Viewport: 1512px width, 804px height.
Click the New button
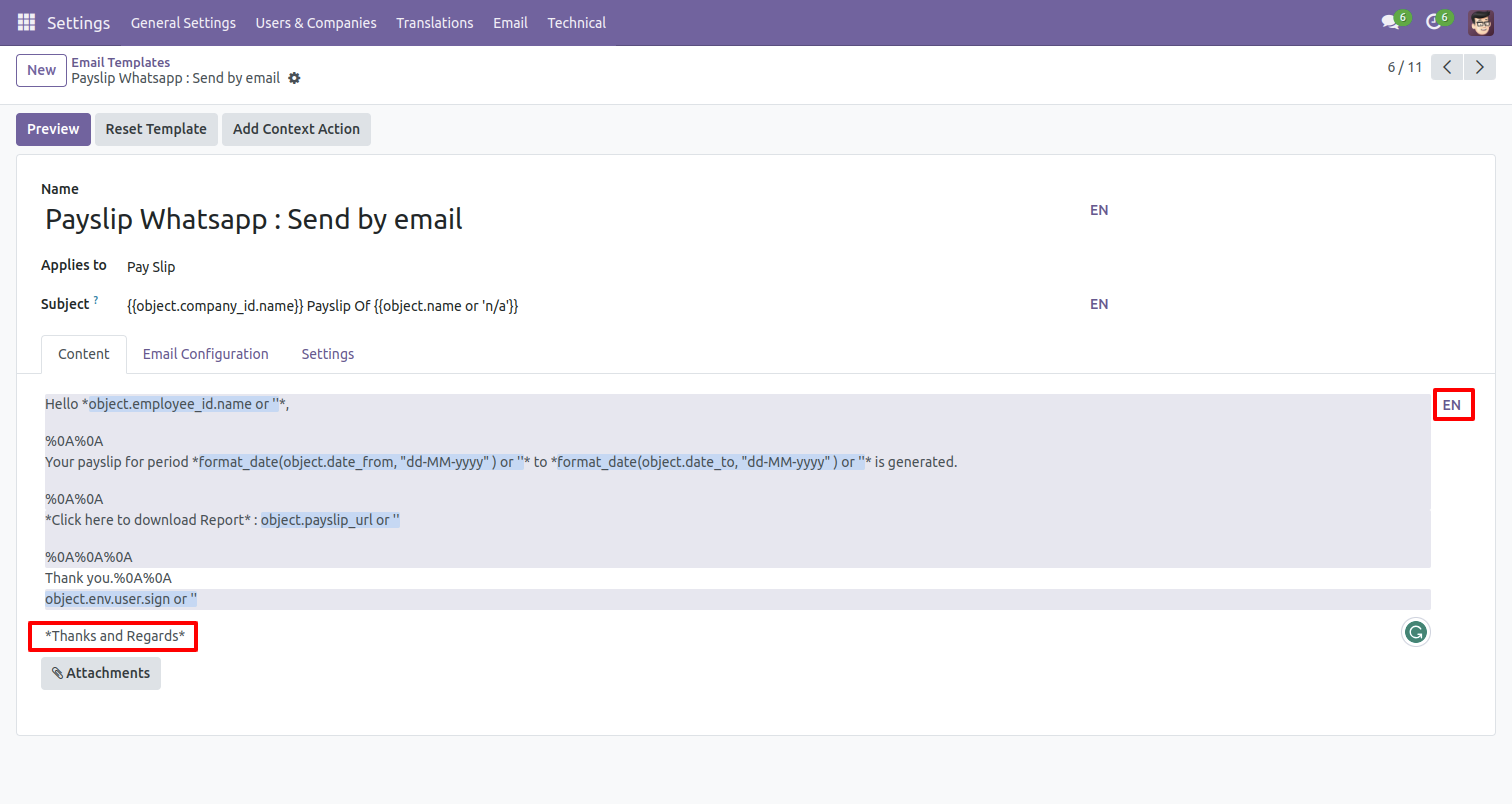(42, 70)
